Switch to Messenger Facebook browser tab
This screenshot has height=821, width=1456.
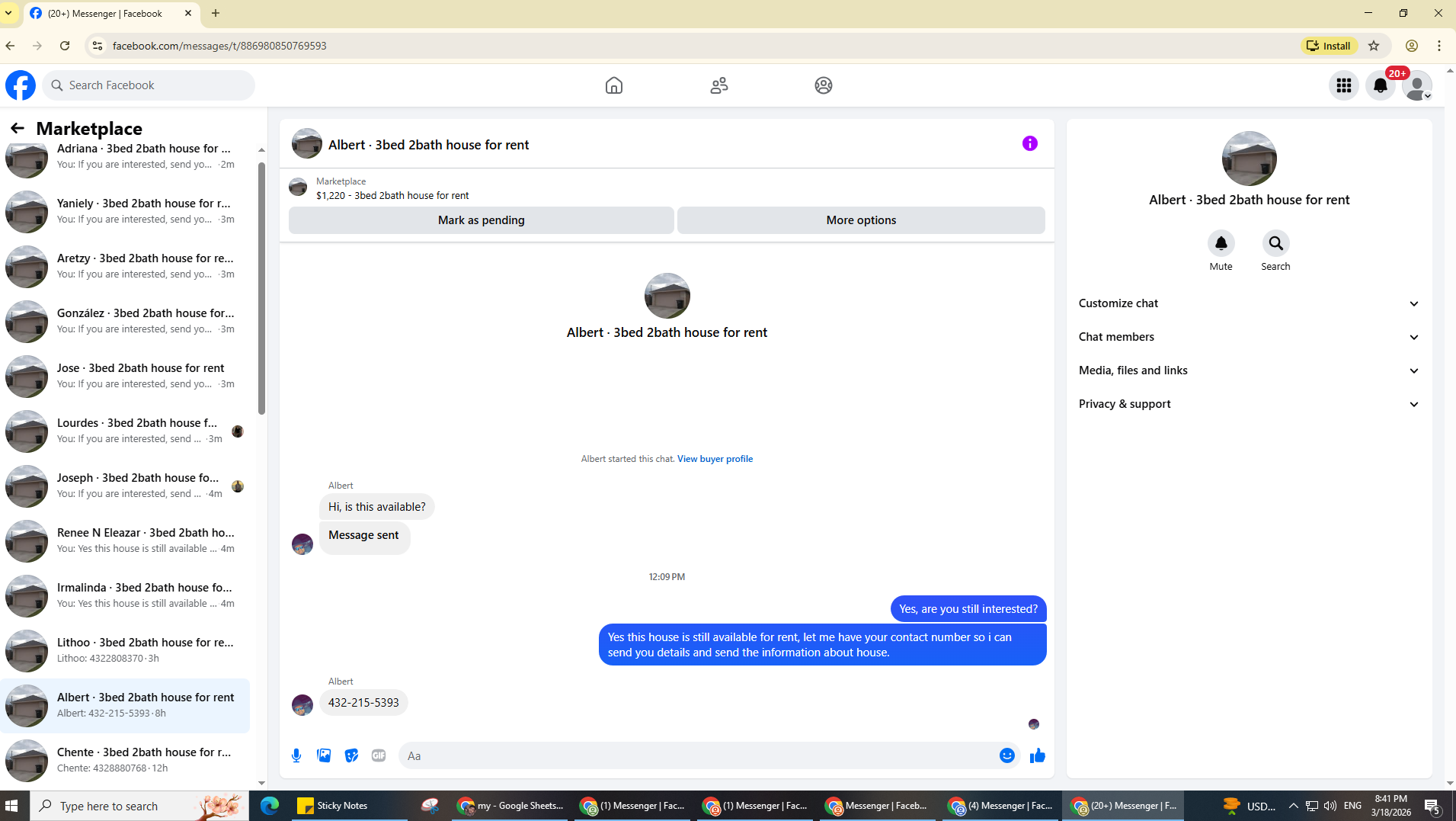(x=111, y=14)
